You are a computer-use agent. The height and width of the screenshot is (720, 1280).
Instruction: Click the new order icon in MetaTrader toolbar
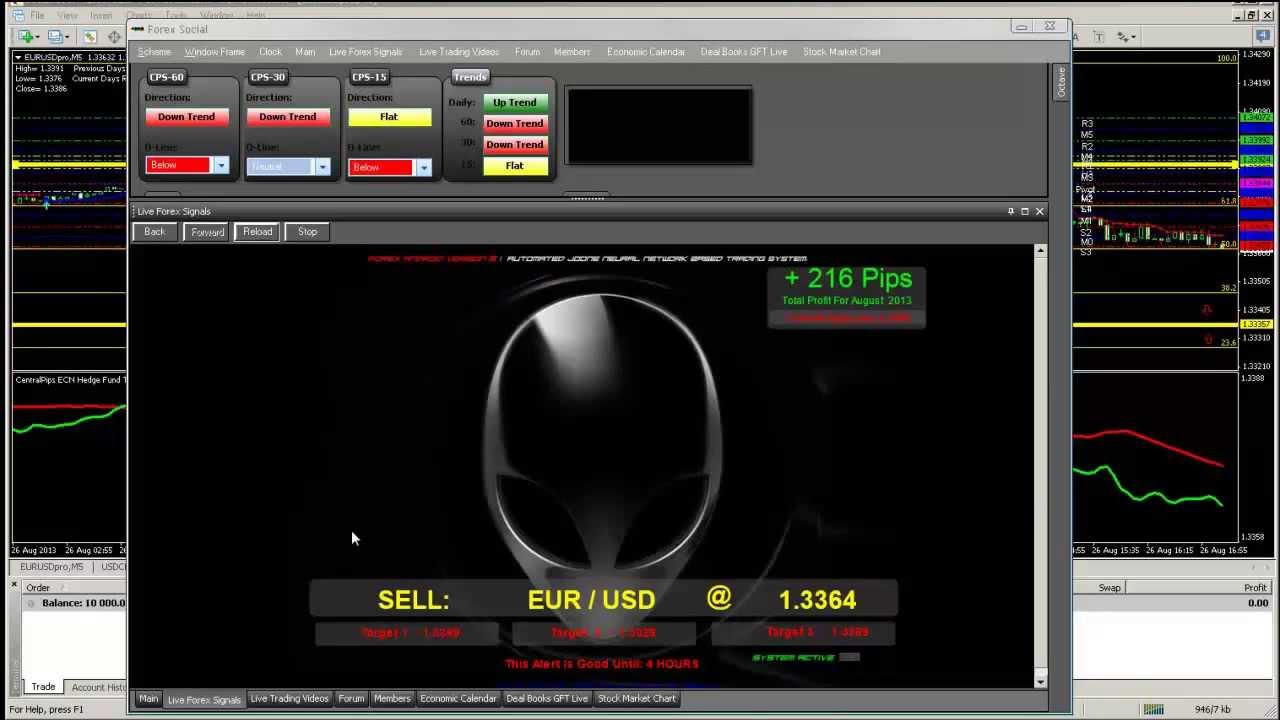pos(26,36)
